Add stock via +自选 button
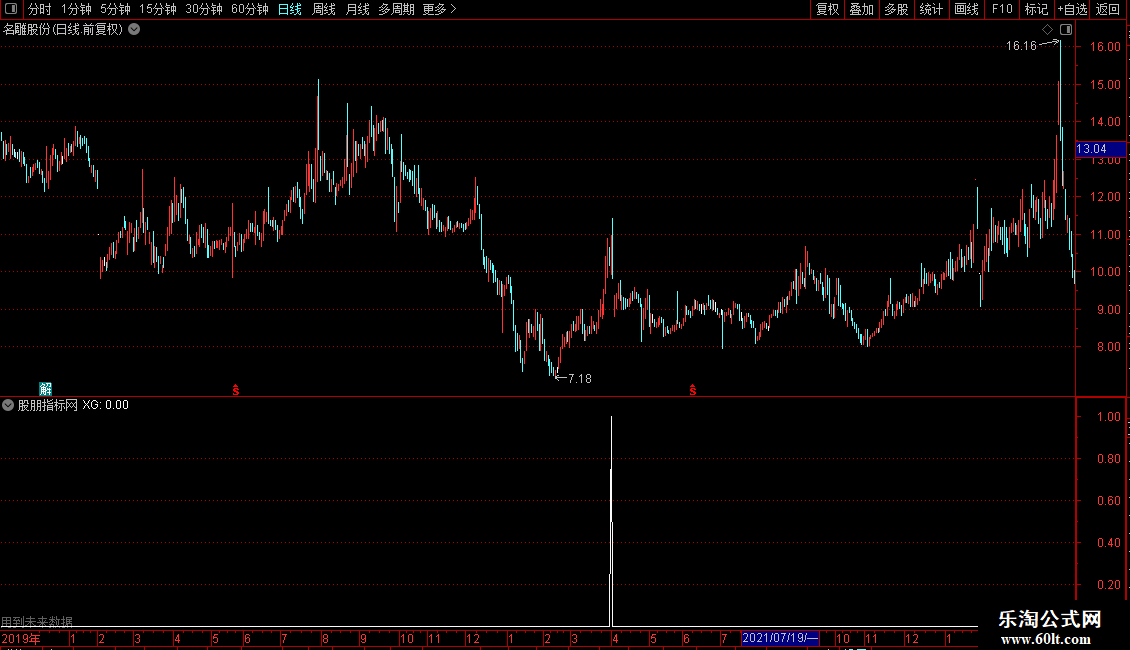 click(1072, 9)
